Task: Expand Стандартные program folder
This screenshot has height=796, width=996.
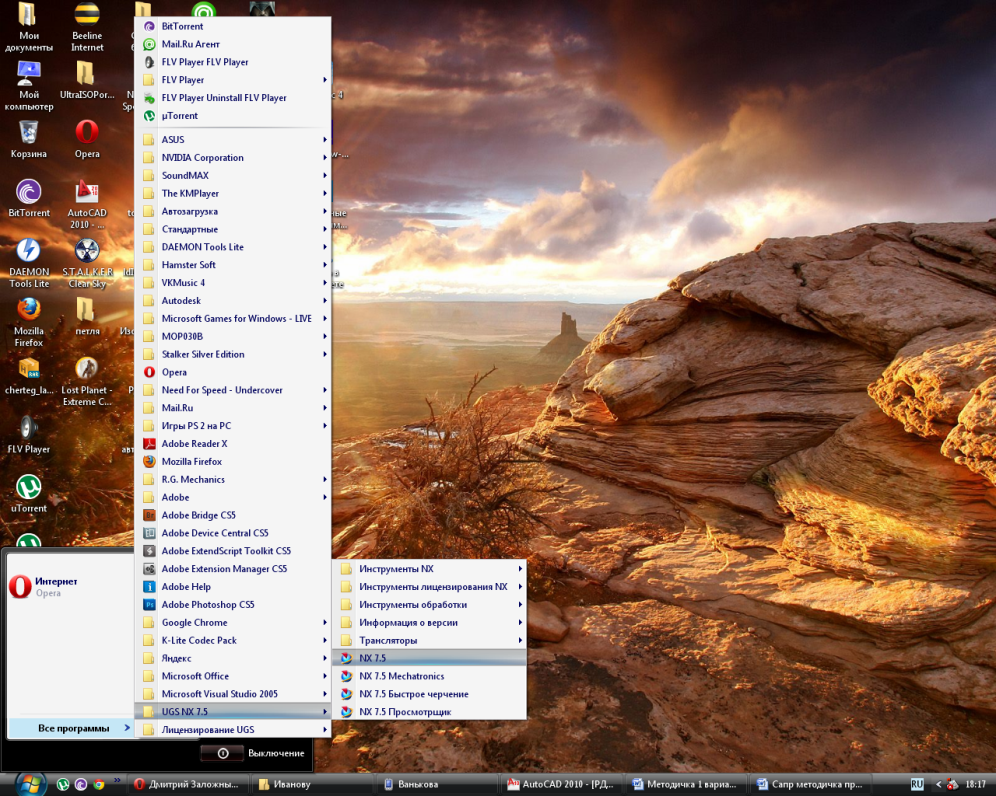Action: [233, 229]
